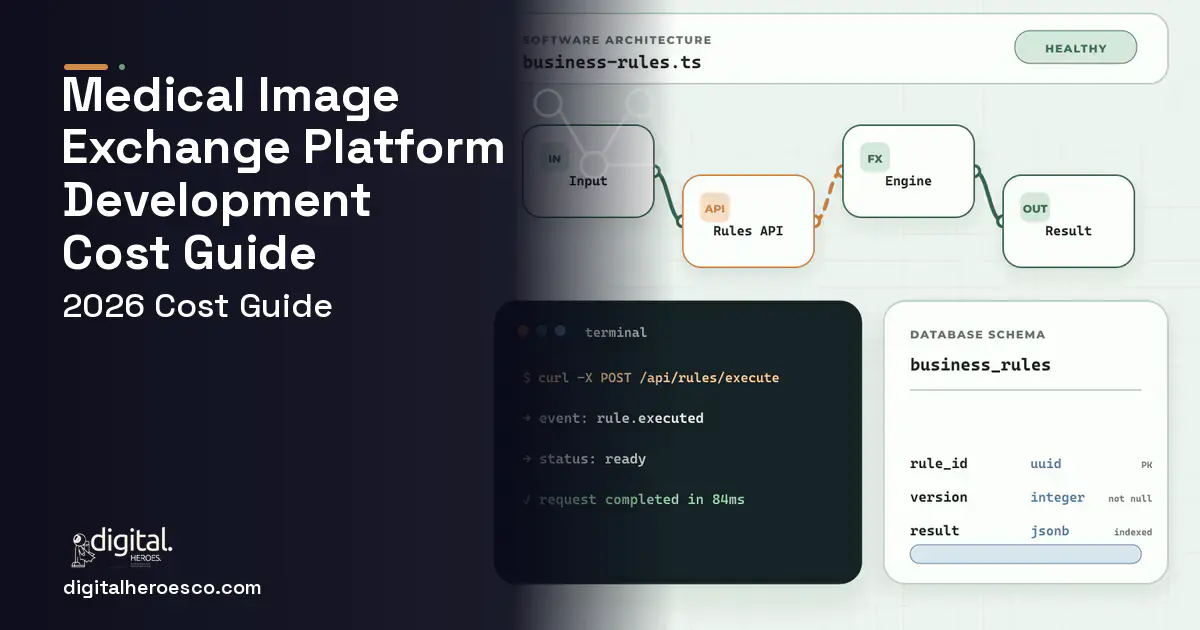Click the IN badge icon
The image size is (1200, 630).
click(554, 159)
